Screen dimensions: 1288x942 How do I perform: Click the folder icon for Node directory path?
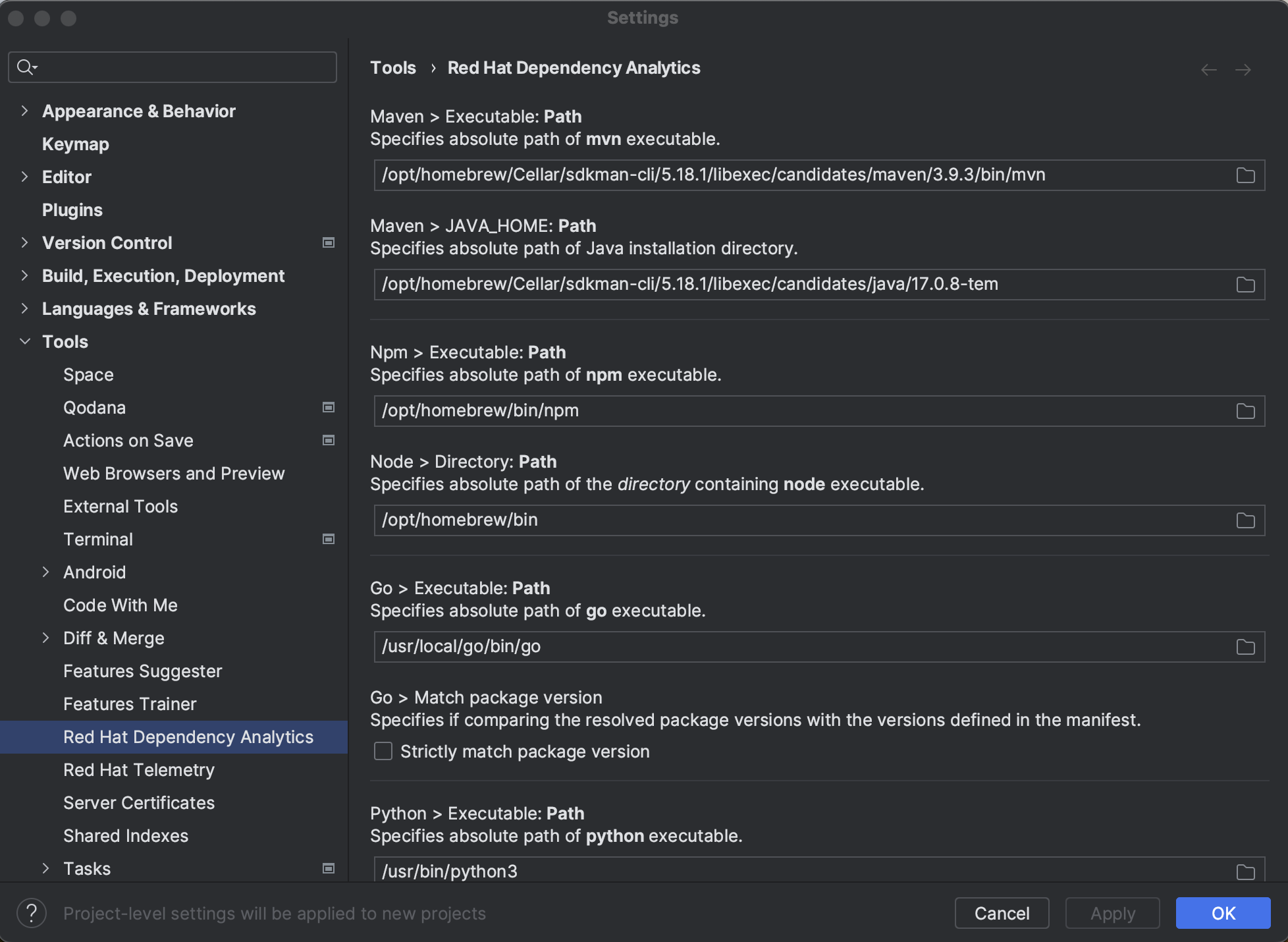(x=1245, y=520)
